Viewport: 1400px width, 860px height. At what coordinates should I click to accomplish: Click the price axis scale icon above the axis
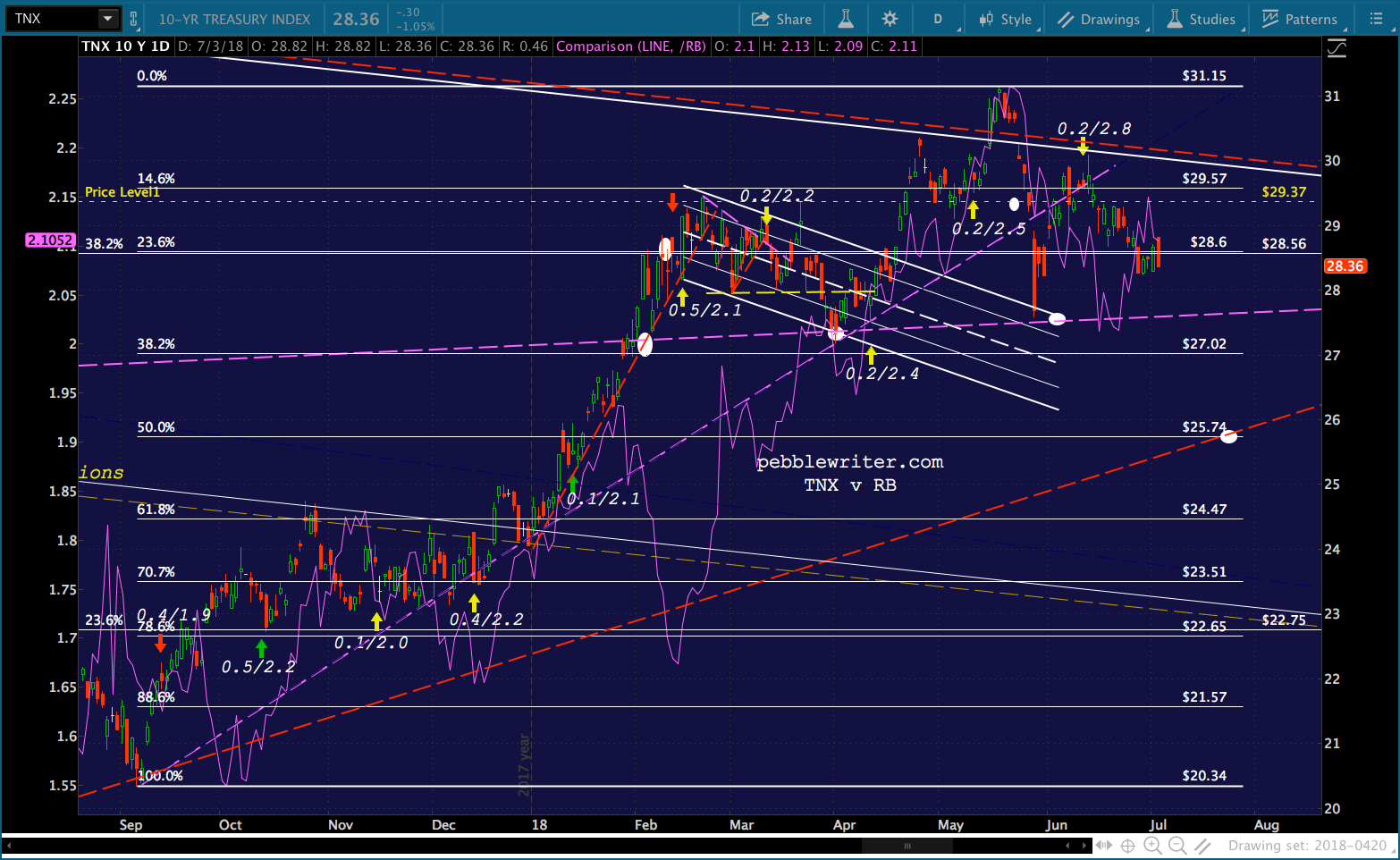[1337, 48]
